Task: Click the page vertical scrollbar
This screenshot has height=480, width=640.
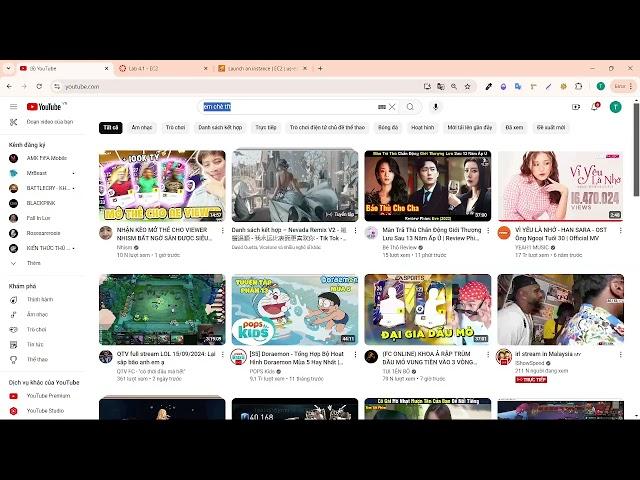Action: point(636,149)
